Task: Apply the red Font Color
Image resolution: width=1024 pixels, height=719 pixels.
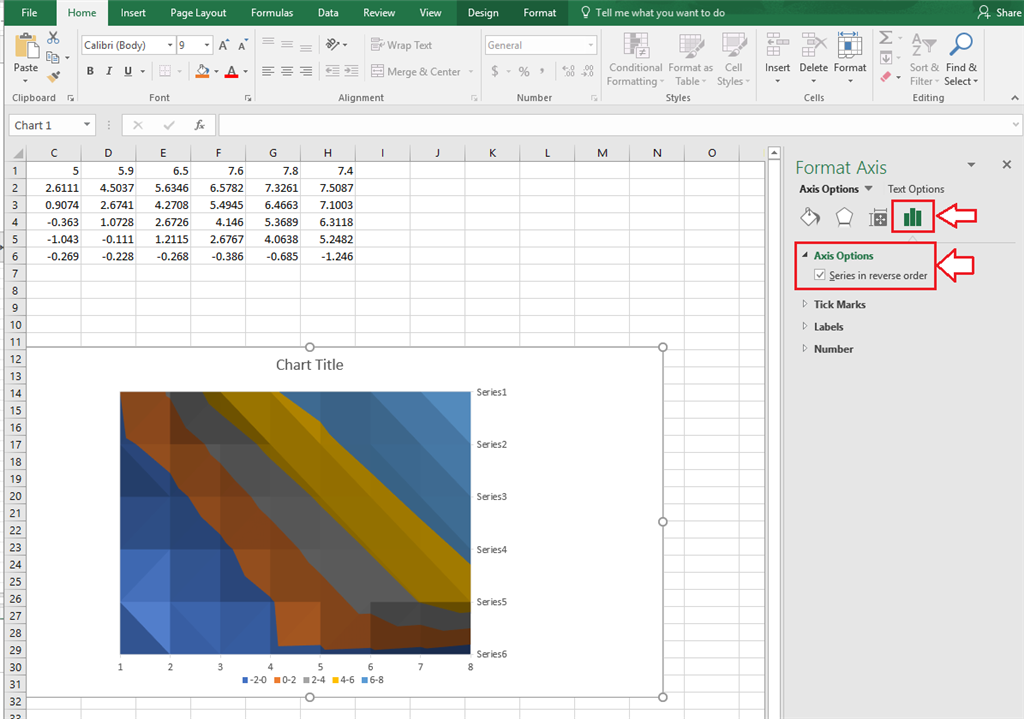Action: click(x=231, y=71)
